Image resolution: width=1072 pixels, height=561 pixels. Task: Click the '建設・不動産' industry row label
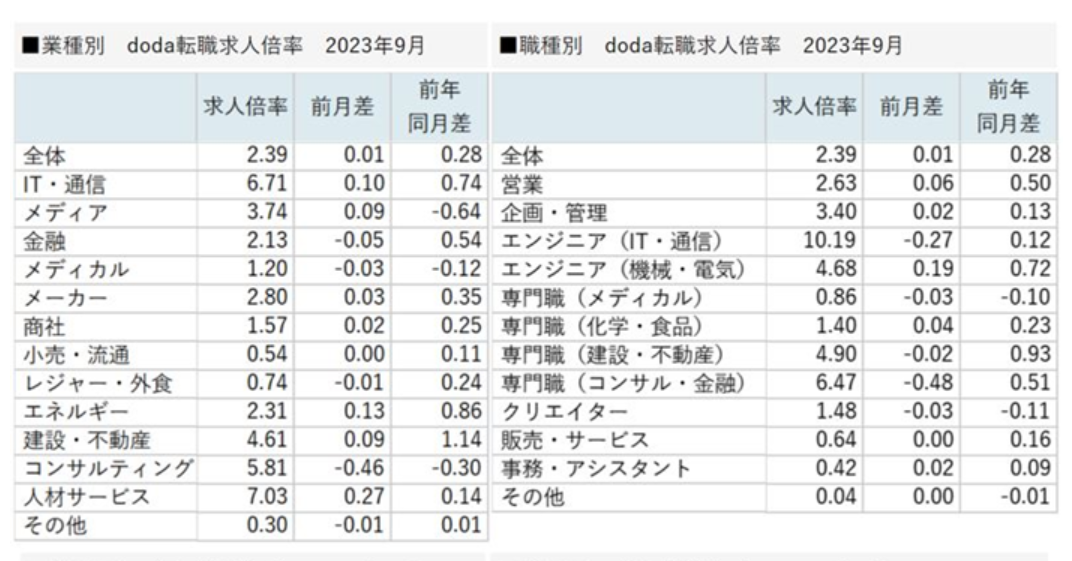pos(87,441)
